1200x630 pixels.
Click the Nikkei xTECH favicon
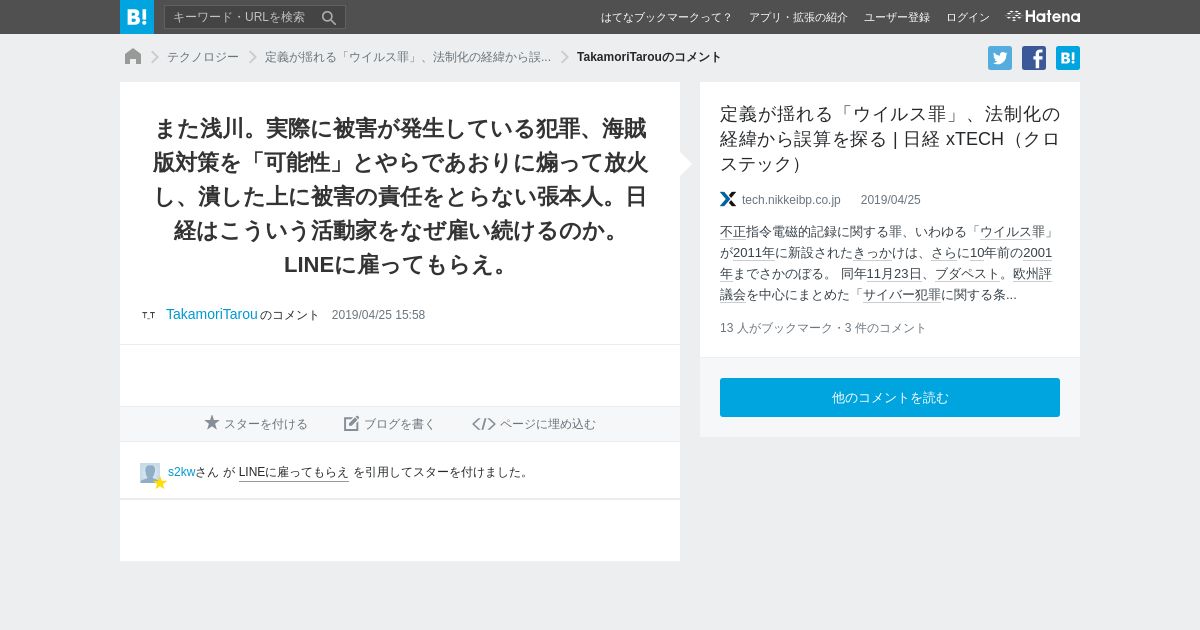click(728, 199)
